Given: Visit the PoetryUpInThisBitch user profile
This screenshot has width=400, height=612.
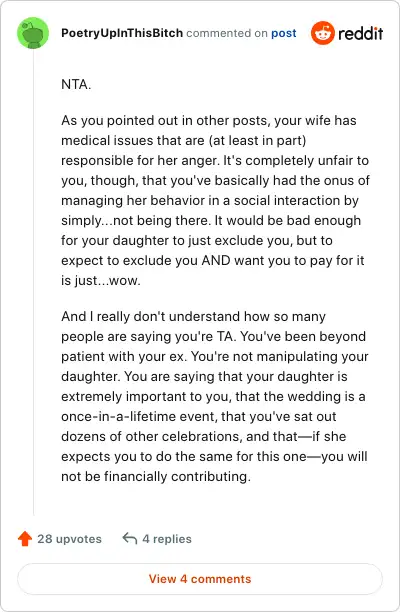Looking at the screenshot, I should [122, 33].
